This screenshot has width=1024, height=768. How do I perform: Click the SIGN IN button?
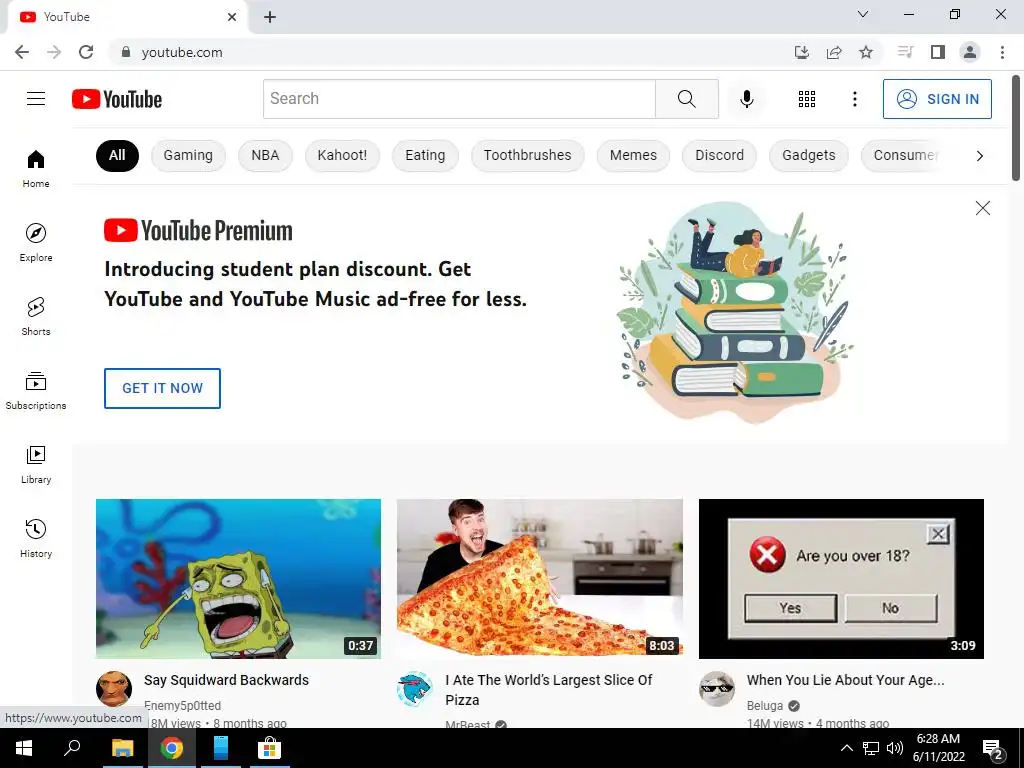(937, 99)
